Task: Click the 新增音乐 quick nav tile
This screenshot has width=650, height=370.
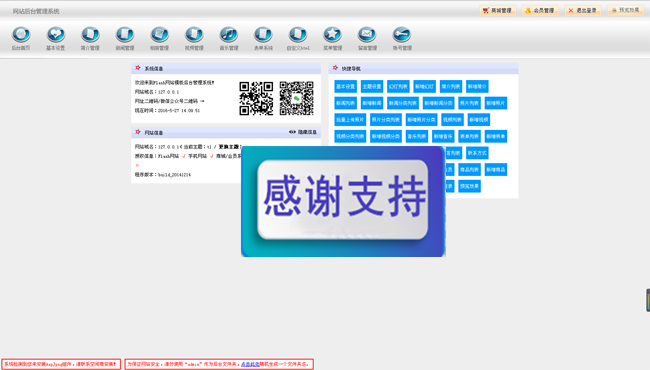Action: click(443, 136)
